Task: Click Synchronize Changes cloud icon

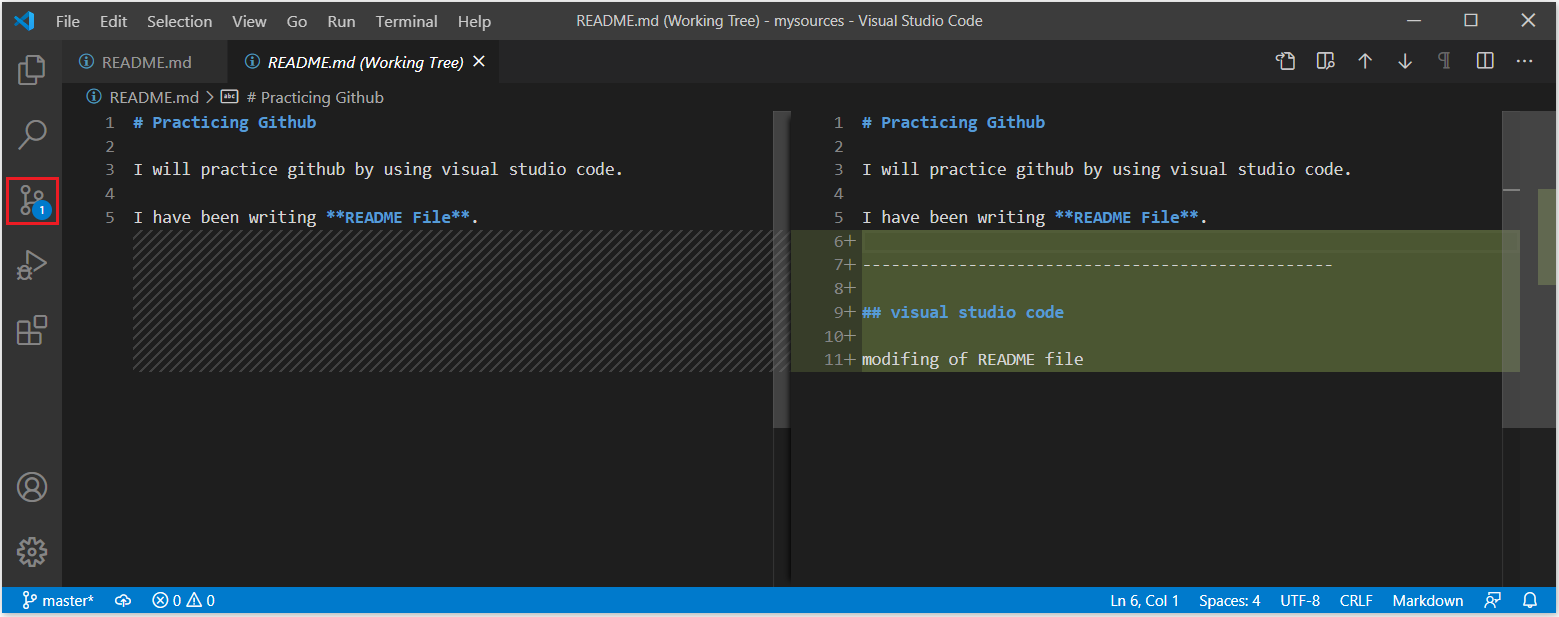Action: [123, 600]
